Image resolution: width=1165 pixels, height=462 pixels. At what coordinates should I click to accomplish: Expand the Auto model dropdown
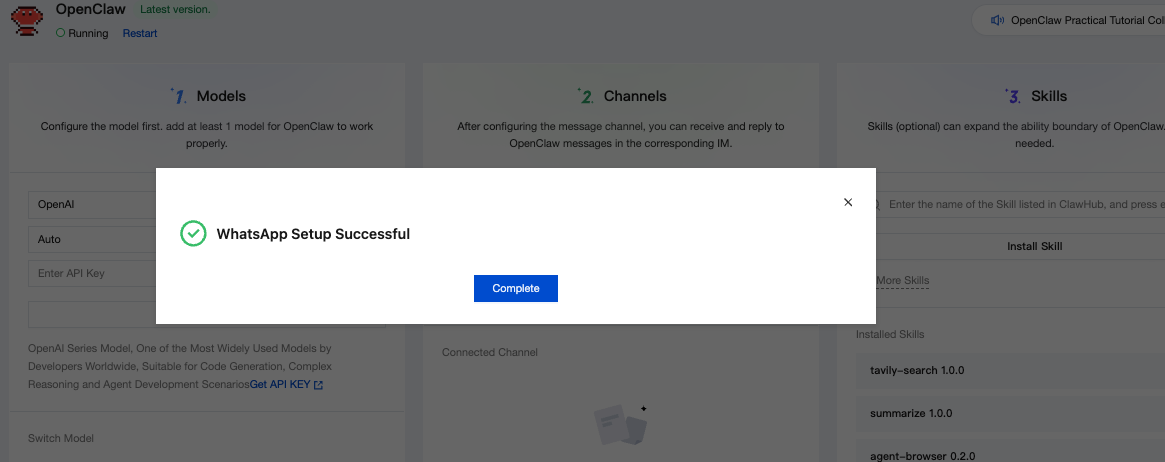coord(92,239)
